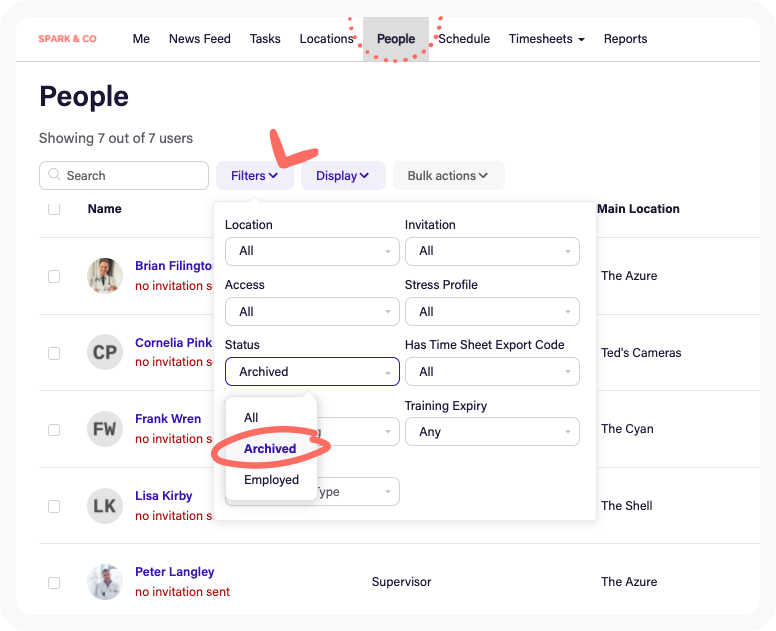The width and height of the screenshot is (776, 631).
Task: Click the Spark & Co logo
Action: pos(67,39)
